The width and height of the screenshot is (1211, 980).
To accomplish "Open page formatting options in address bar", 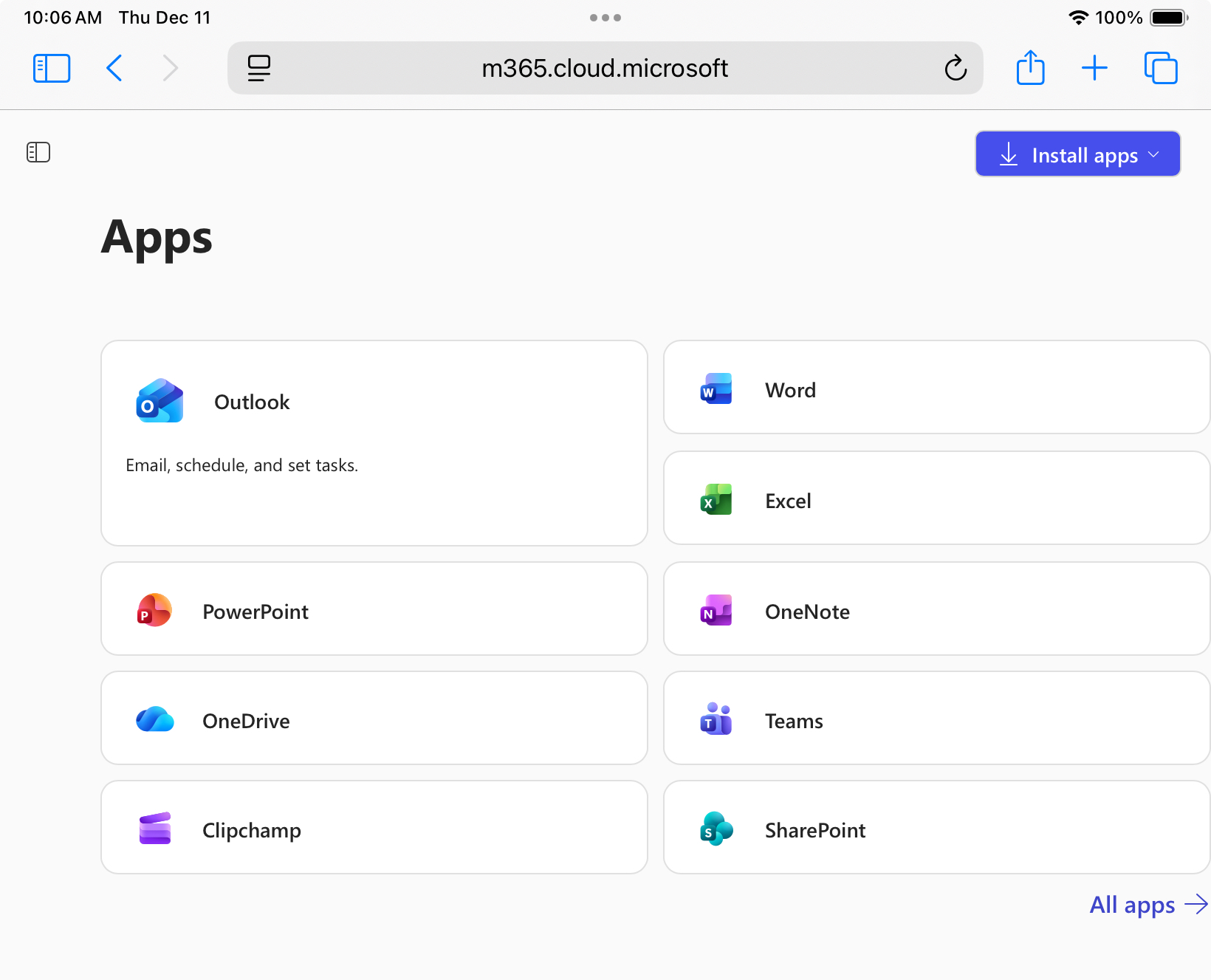I will (x=258, y=68).
